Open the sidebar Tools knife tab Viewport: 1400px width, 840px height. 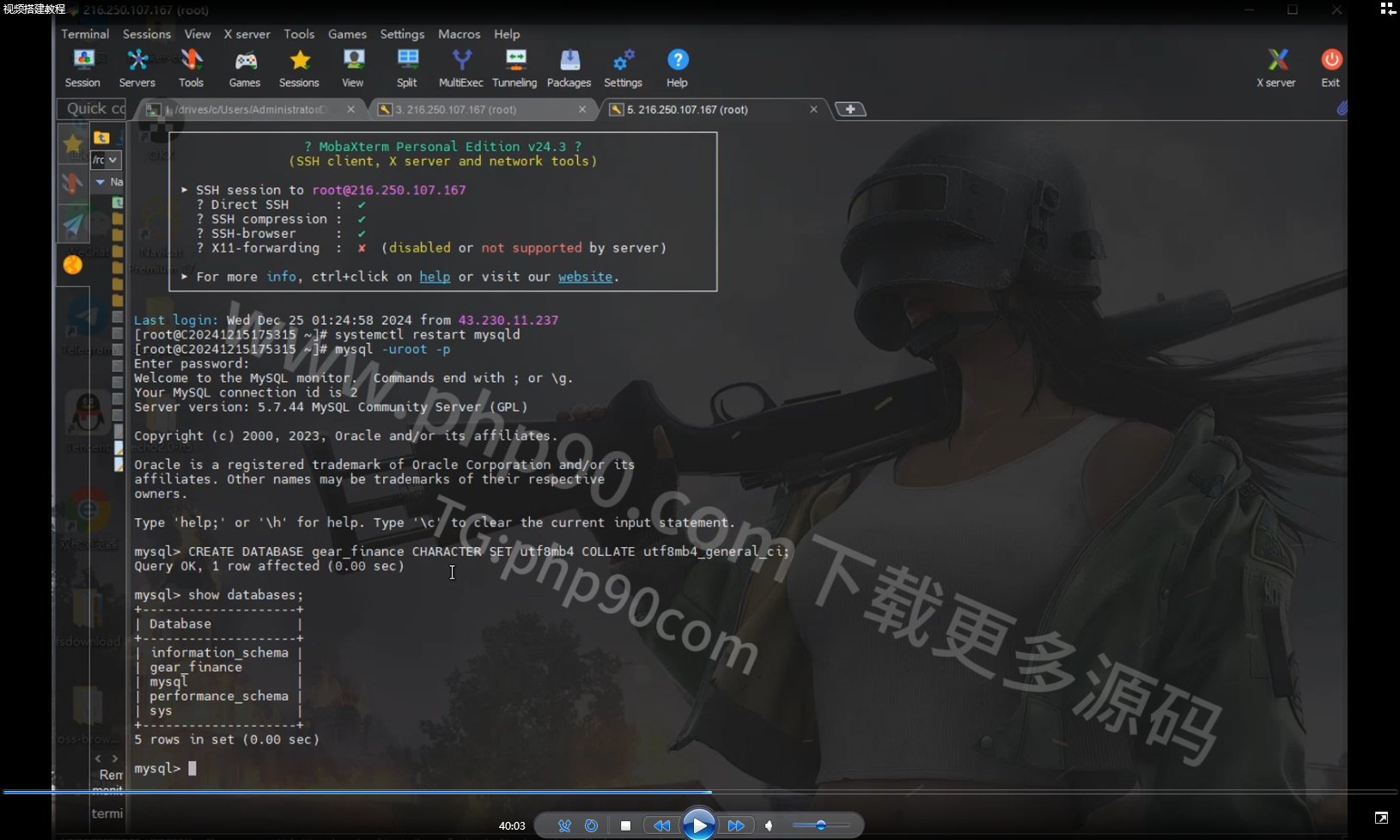click(73, 183)
